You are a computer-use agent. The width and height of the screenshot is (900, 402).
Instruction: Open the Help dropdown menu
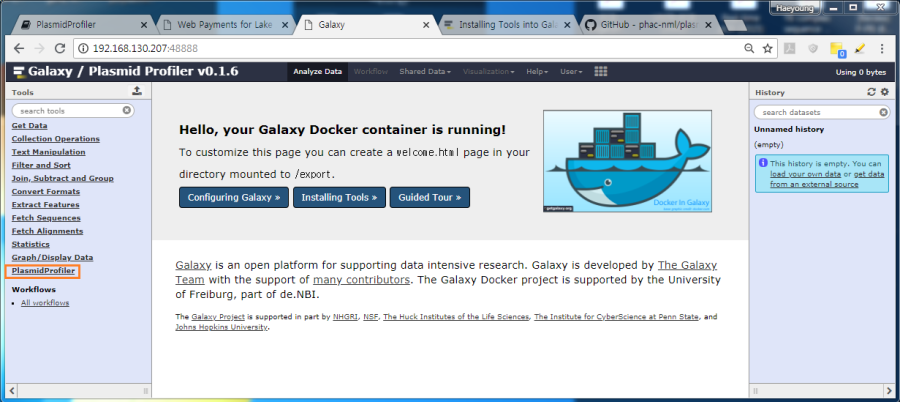tap(537, 72)
